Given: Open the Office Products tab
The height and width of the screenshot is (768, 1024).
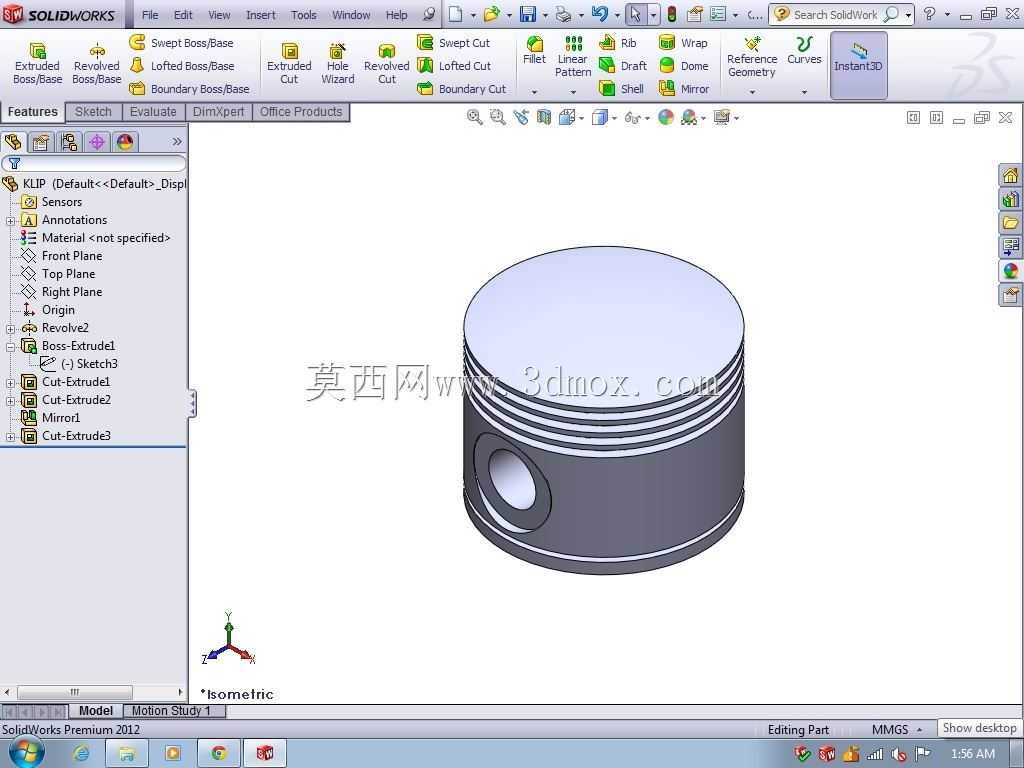Looking at the screenshot, I should [x=301, y=112].
